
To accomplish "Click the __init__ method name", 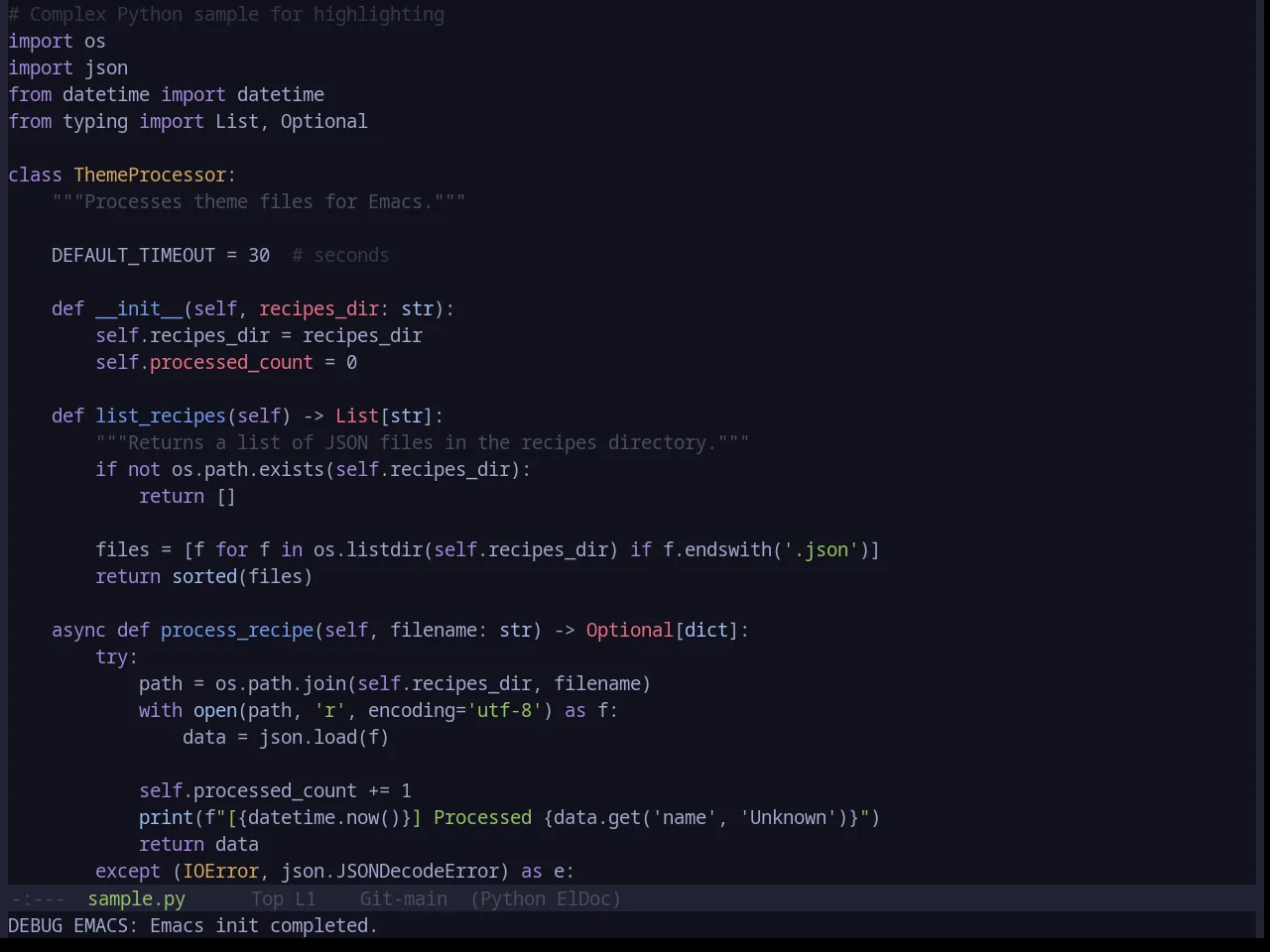I will (x=139, y=308).
